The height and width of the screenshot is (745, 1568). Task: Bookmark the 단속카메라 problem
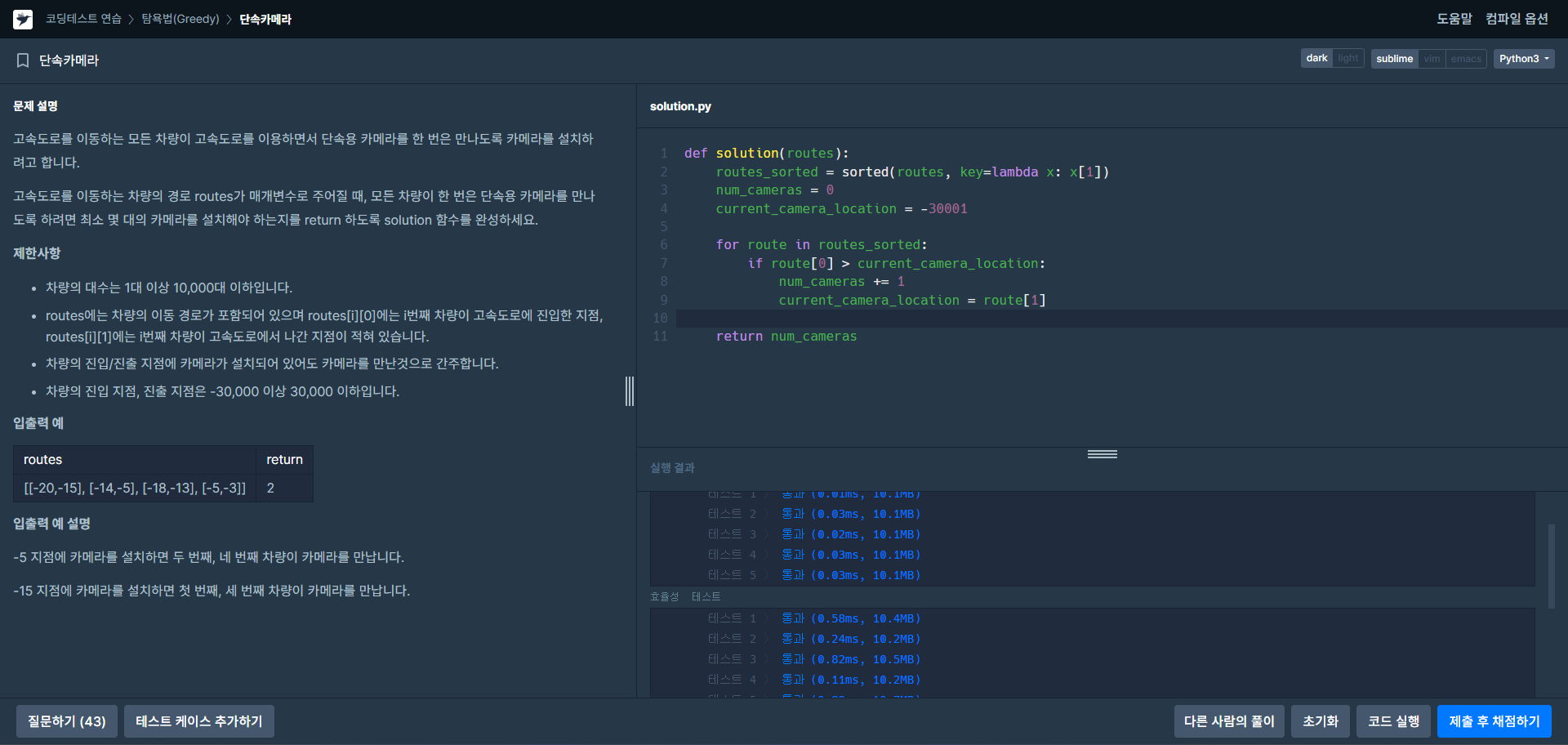coord(23,60)
